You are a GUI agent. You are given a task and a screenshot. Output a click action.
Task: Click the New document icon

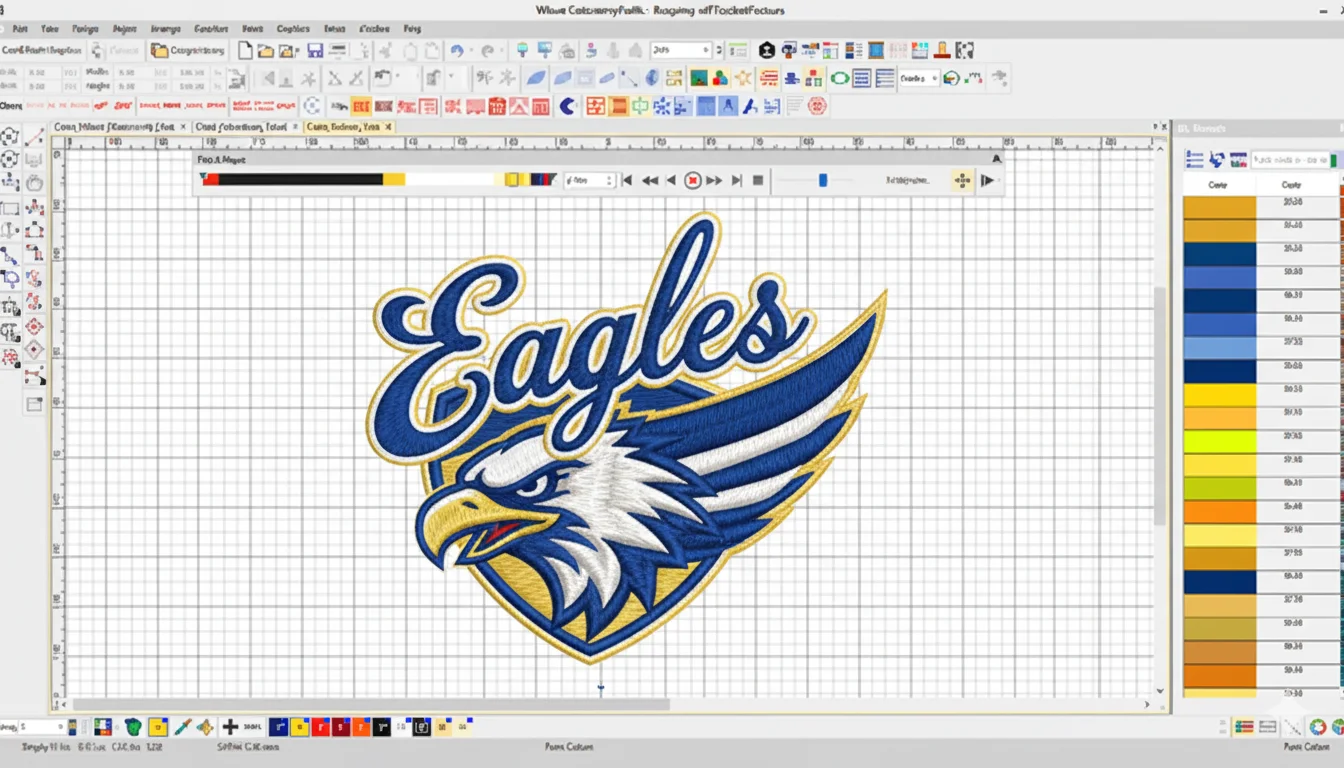click(245, 50)
